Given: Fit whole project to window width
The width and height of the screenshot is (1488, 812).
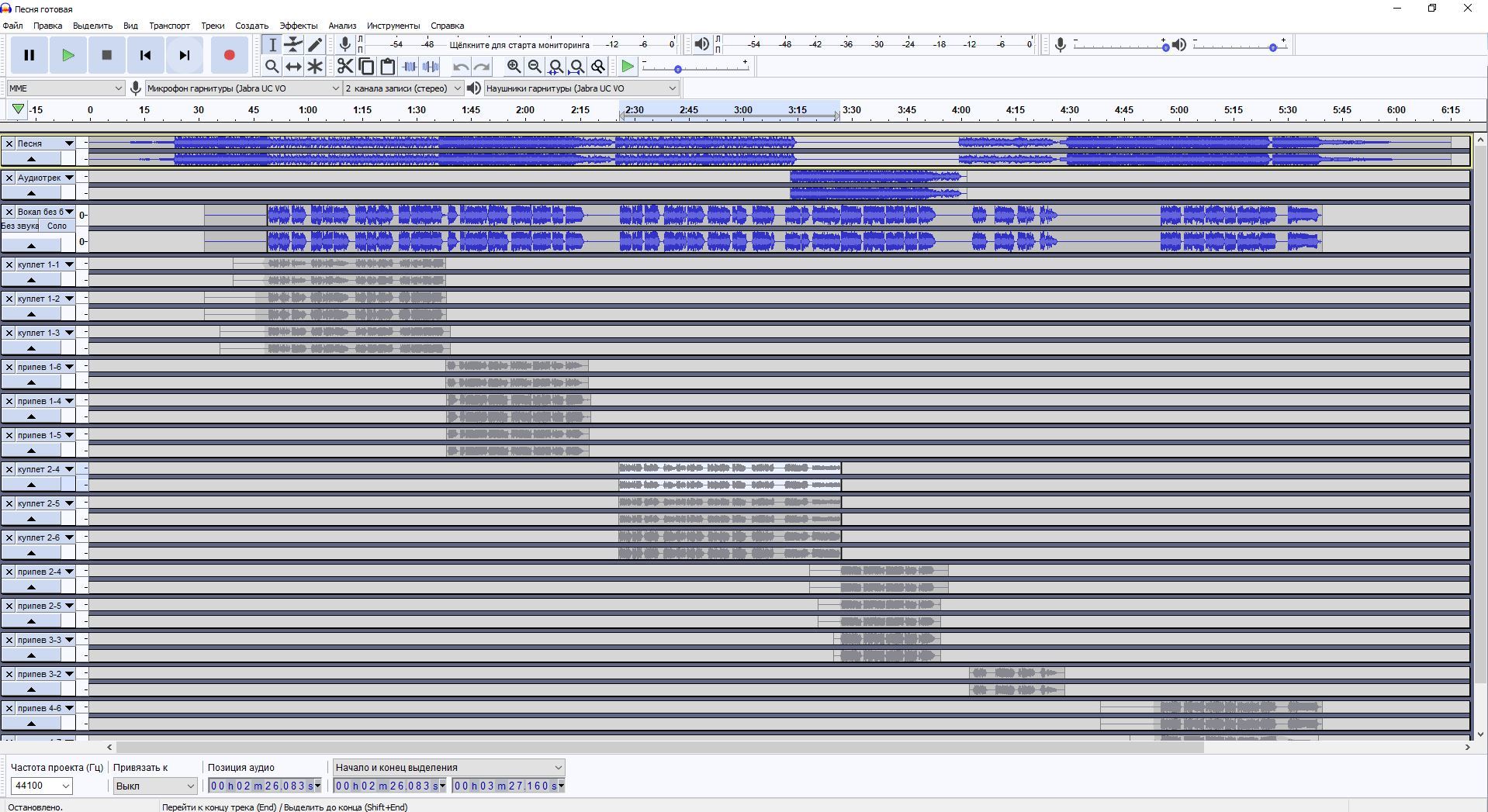Looking at the screenshot, I should (x=576, y=66).
